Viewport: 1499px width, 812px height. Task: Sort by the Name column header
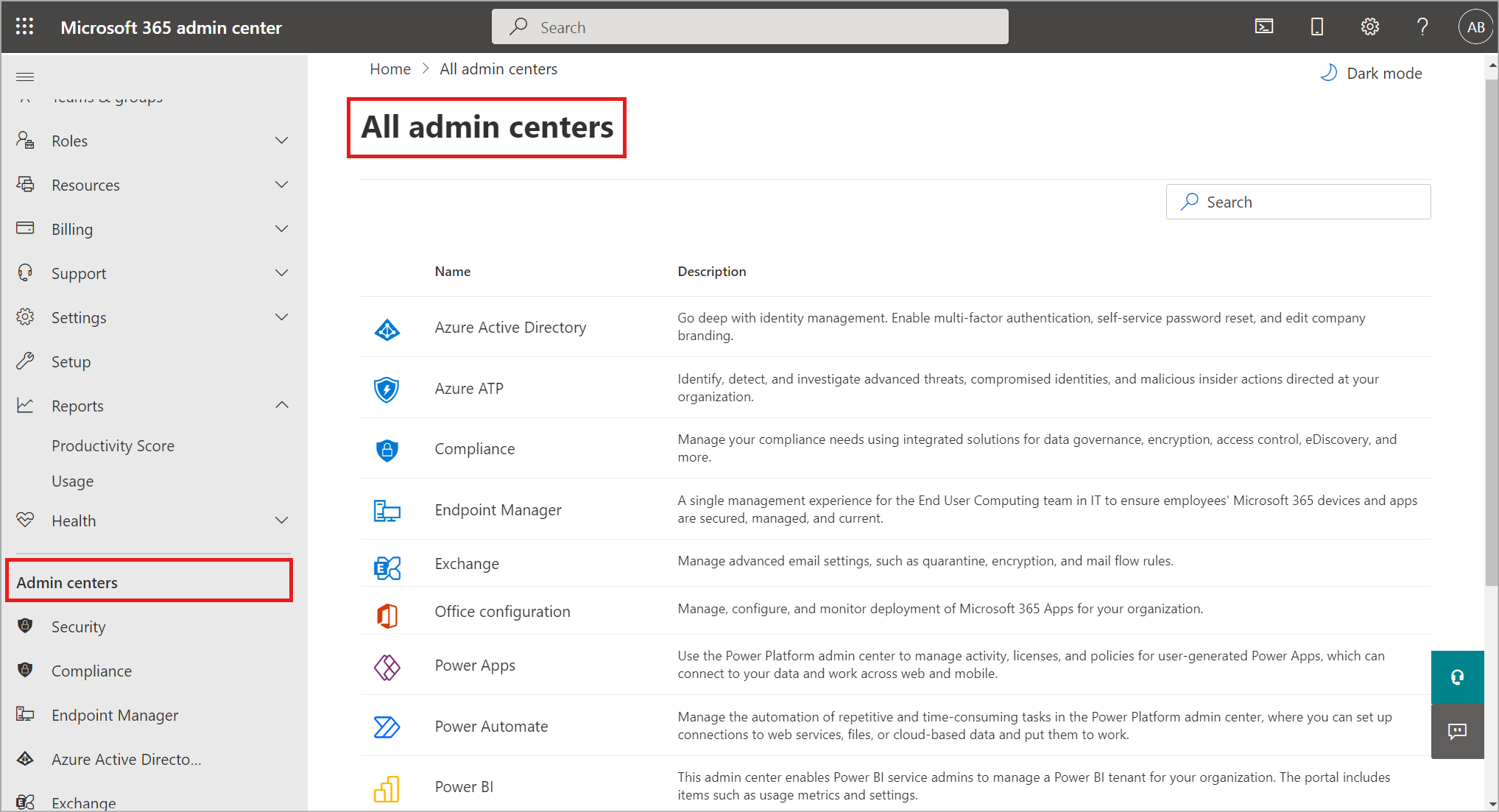(x=452, y=272)
